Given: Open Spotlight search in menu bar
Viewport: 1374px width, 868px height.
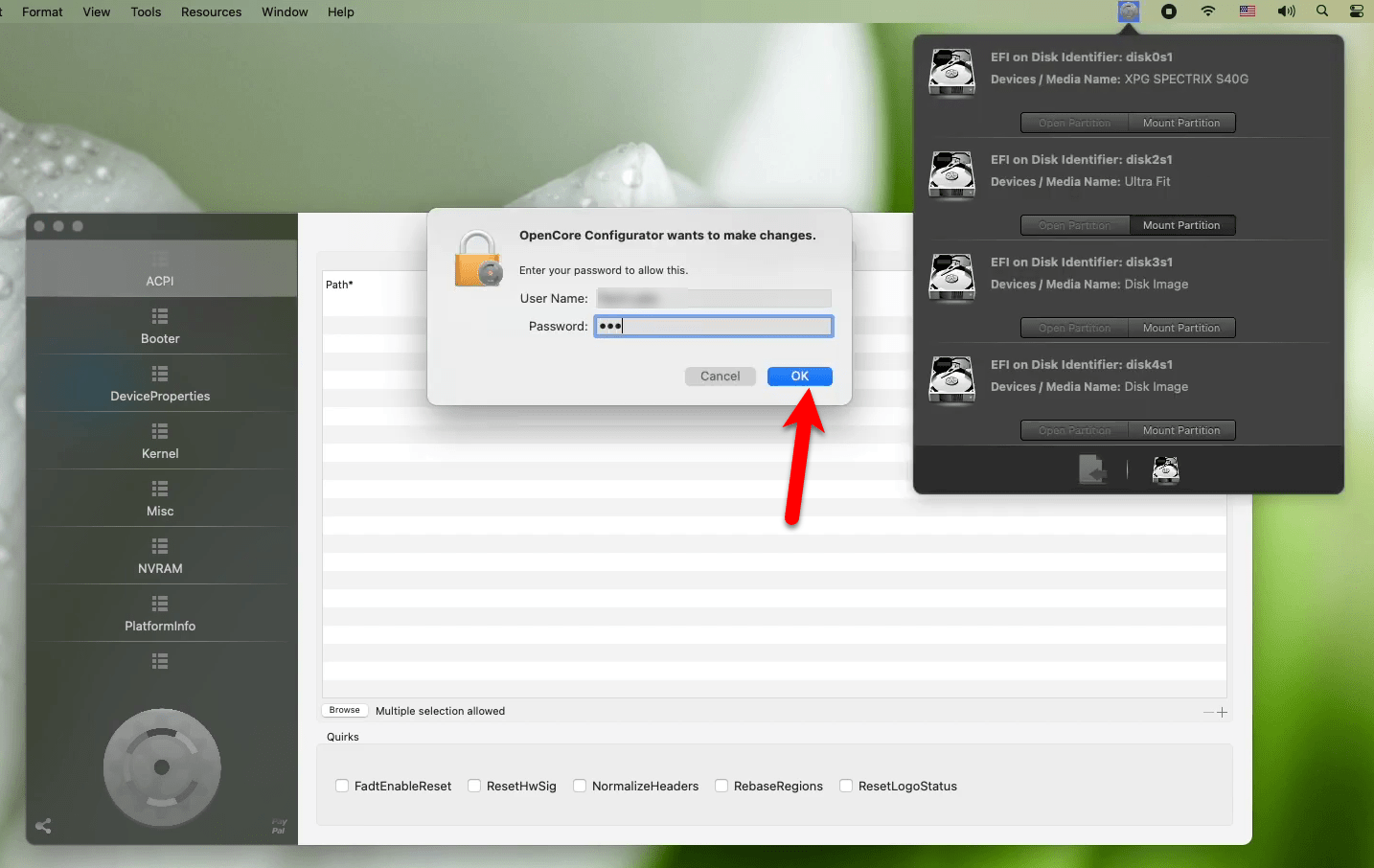Looking at the screenshot, I should (1322, 11).
